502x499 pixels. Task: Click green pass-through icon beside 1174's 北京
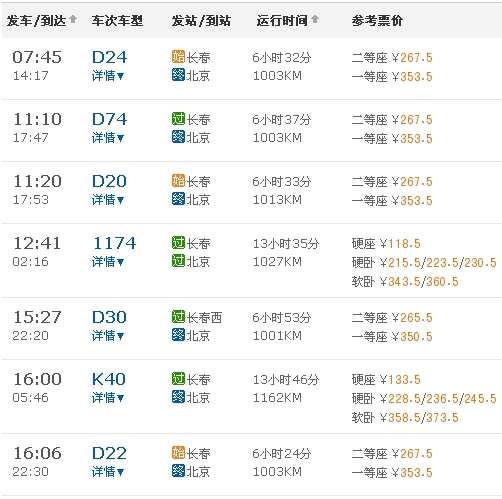pyautogui.click(x=178, y=261)
